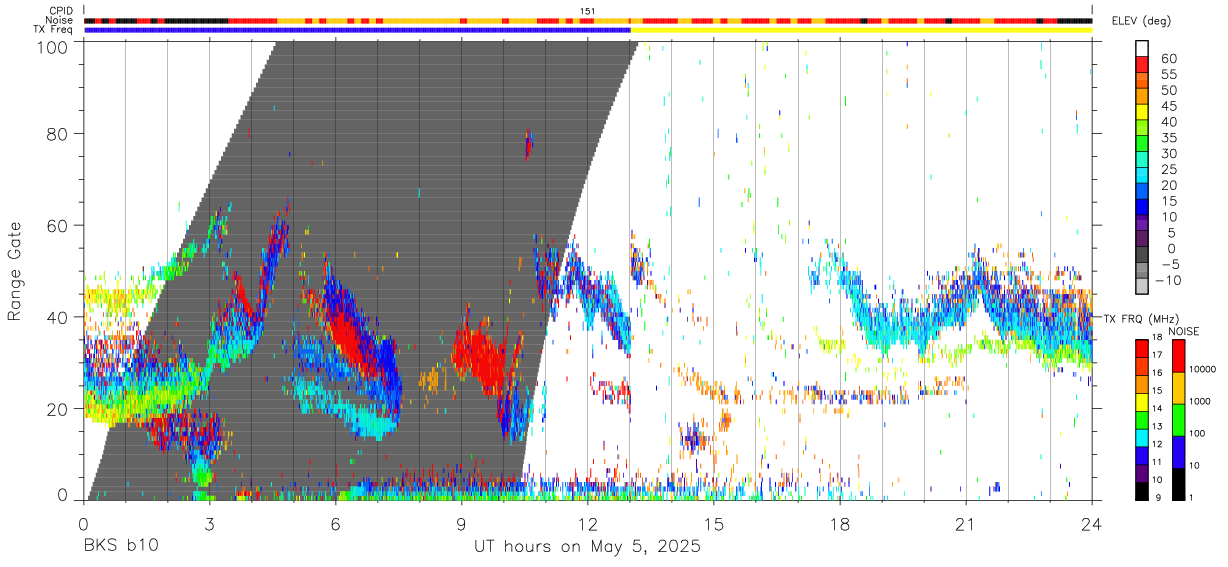Image resolution: width=1228 pixels, height=567 pixels.
Task: Click the '12' UT hour axis label
Action: [588, 523]
